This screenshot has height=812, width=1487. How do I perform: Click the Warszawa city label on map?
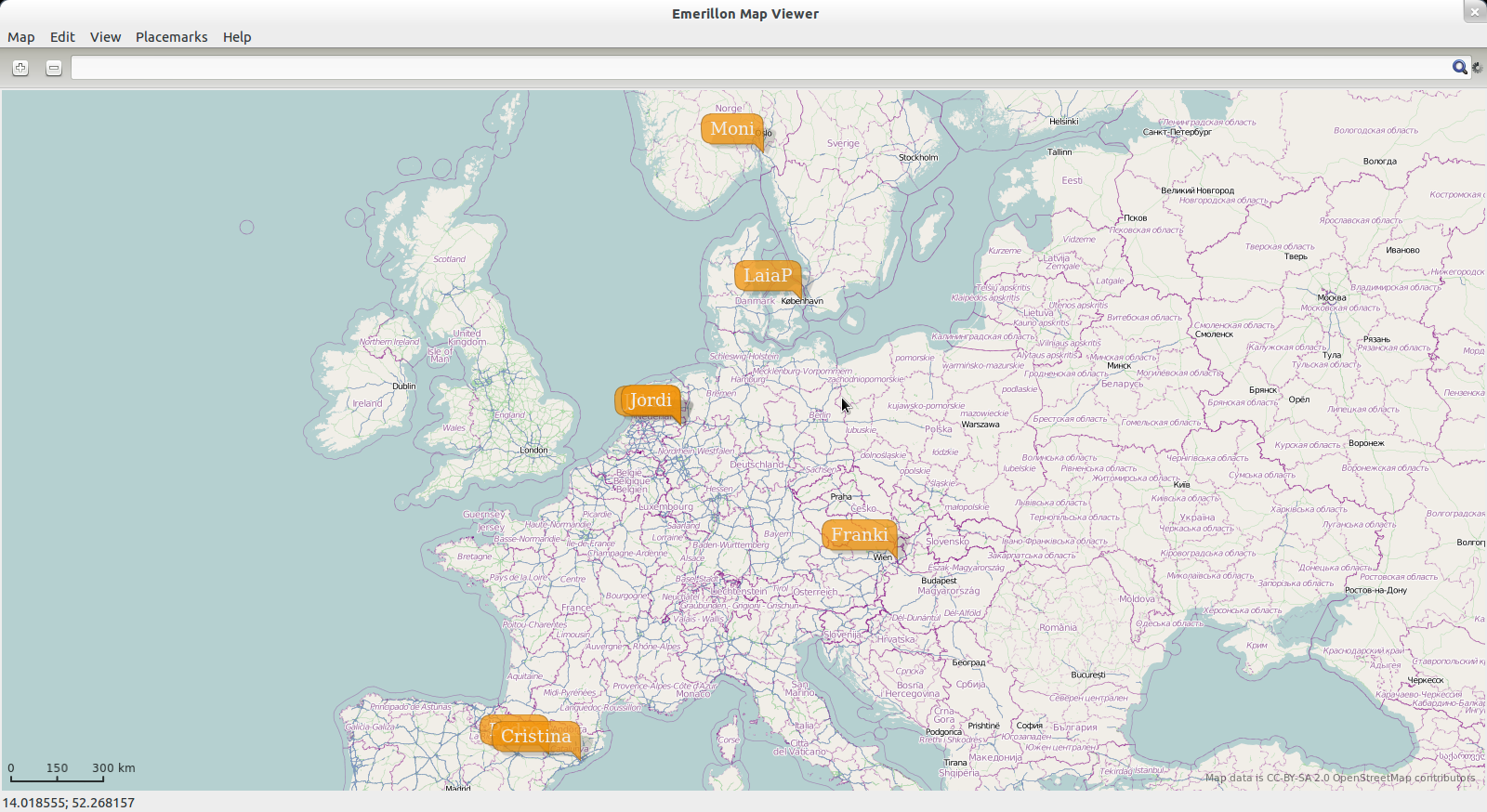coord(980,425)
